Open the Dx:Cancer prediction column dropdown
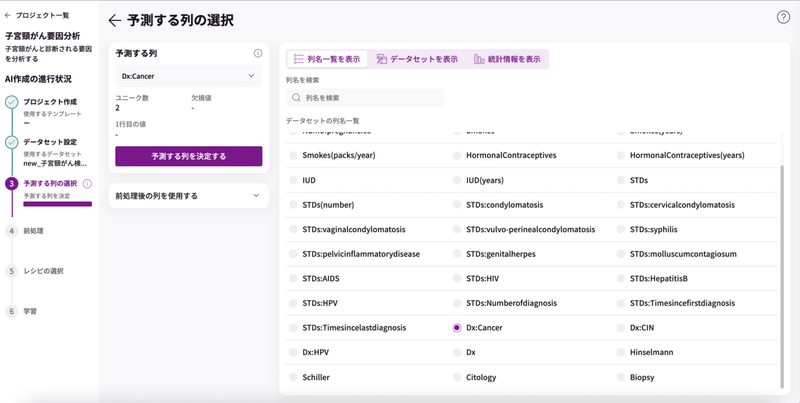 (189, 76)
